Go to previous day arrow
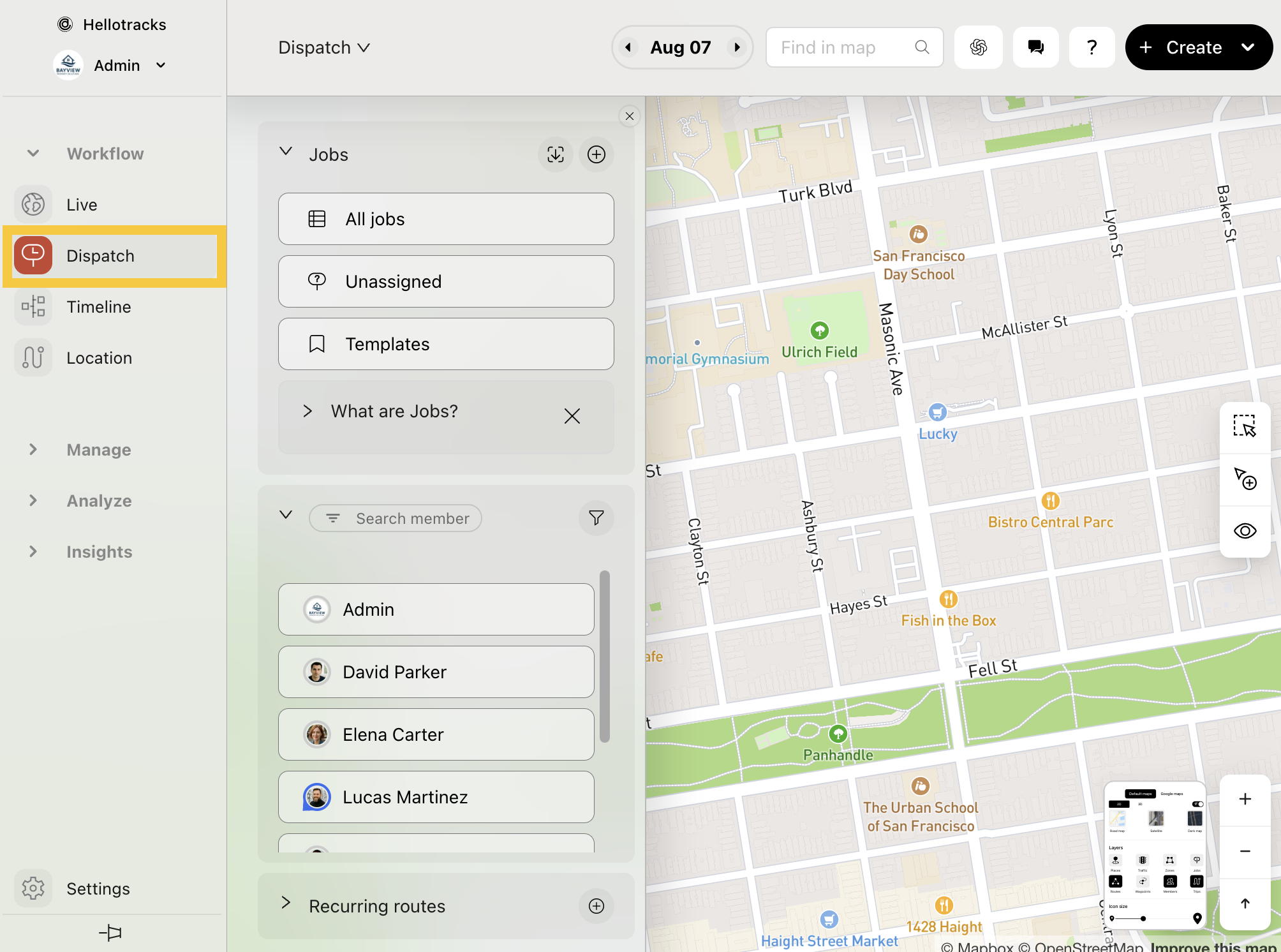 click(x=628, y=47)
